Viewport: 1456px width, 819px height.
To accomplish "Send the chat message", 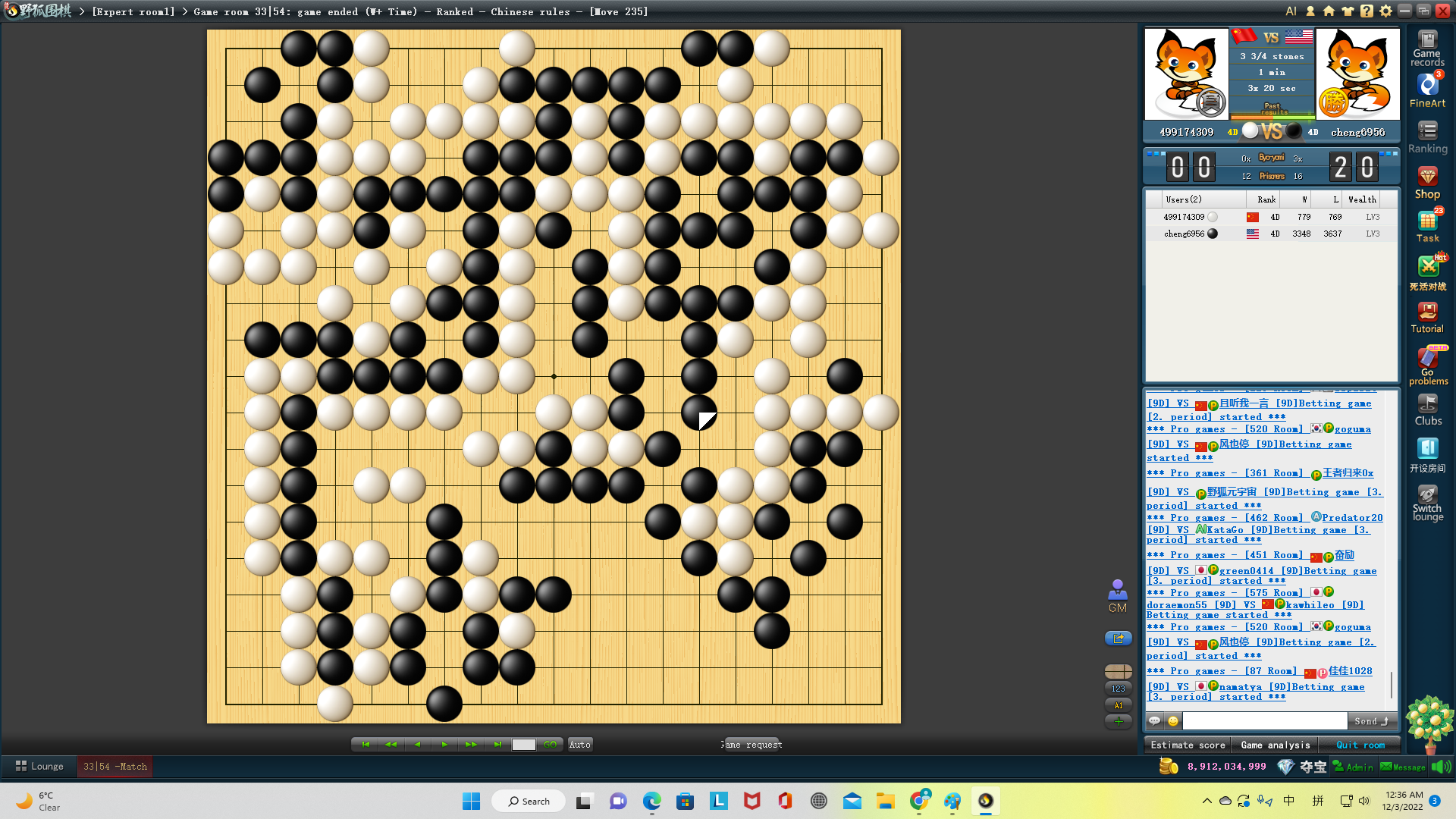I will (x=1372, y=721).
